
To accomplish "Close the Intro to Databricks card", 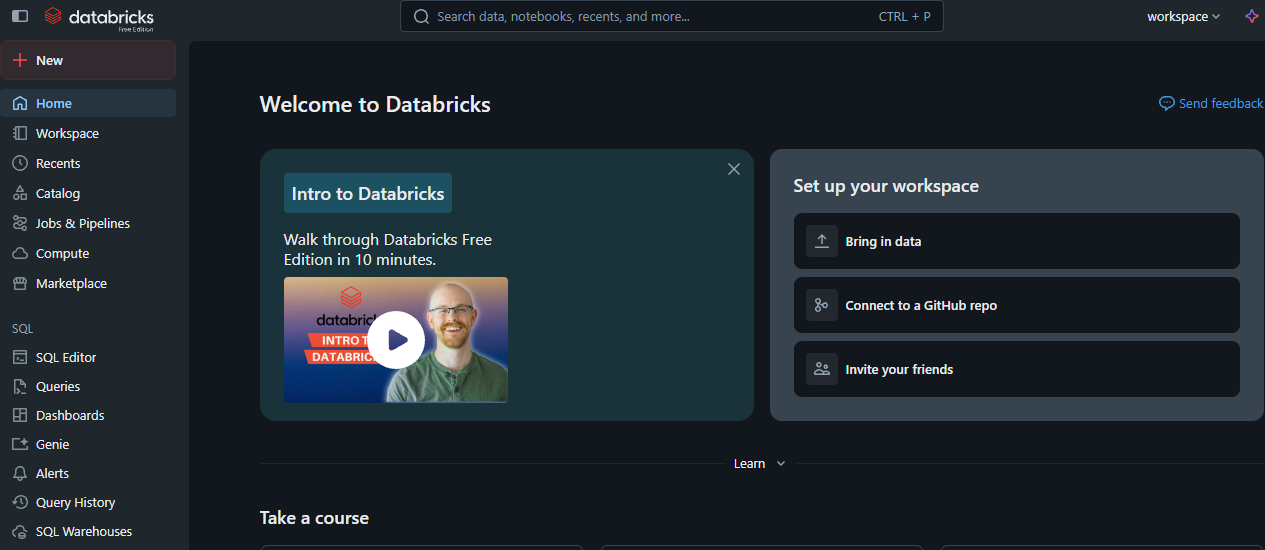I will (x=734, y=169).
